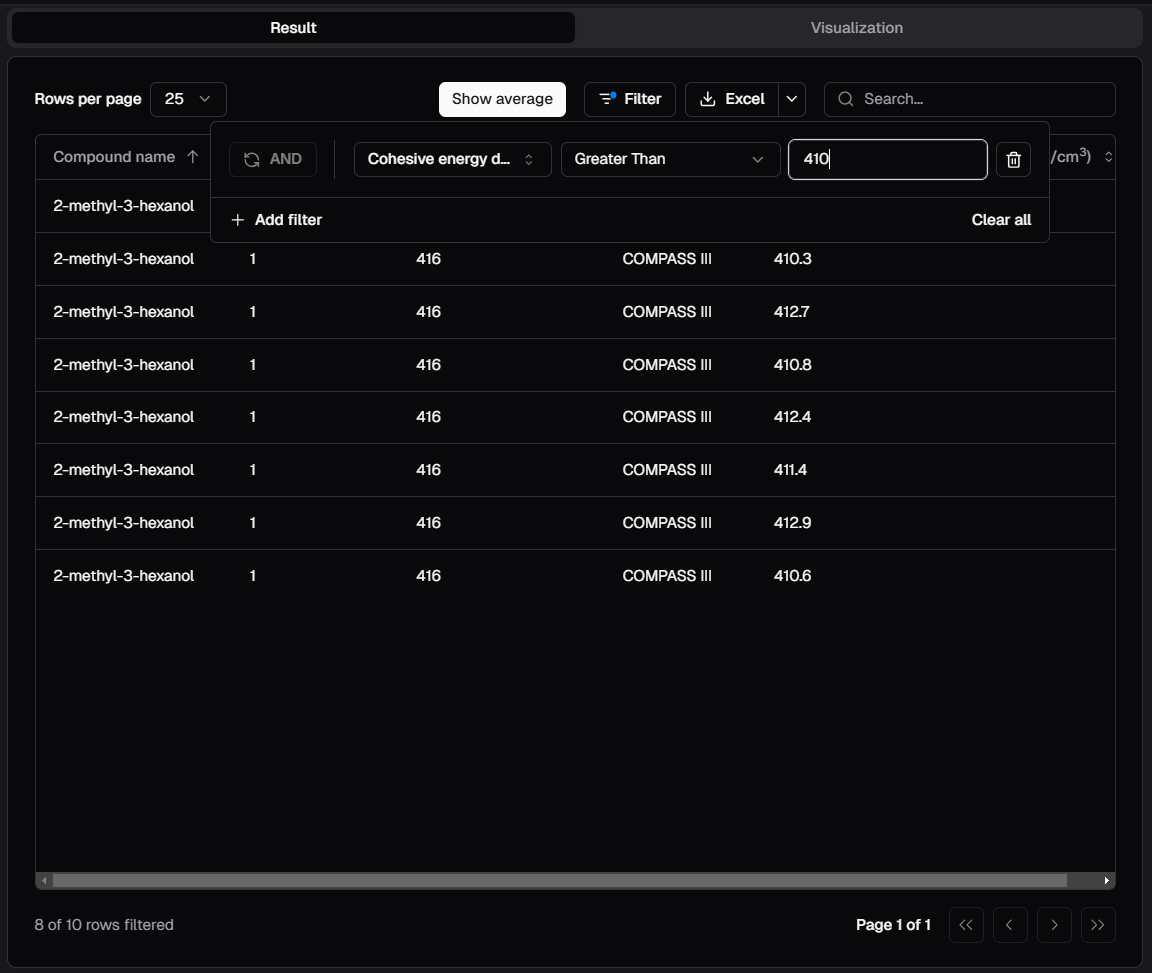The image size is (1152, 973).
Task: Jump to the last page
Action: pos(1098,925)
